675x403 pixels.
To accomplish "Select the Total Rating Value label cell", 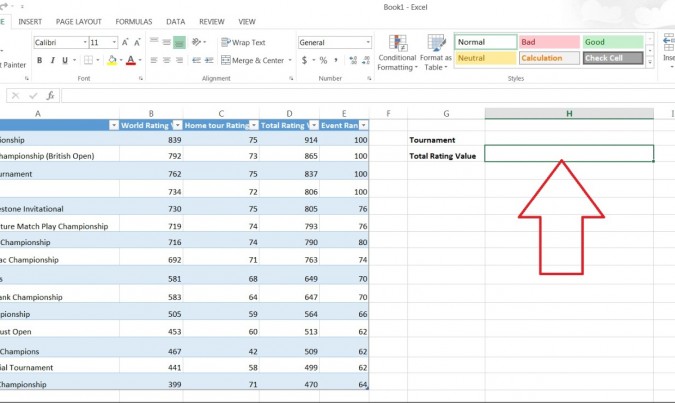I will click(x=446, y=155).
